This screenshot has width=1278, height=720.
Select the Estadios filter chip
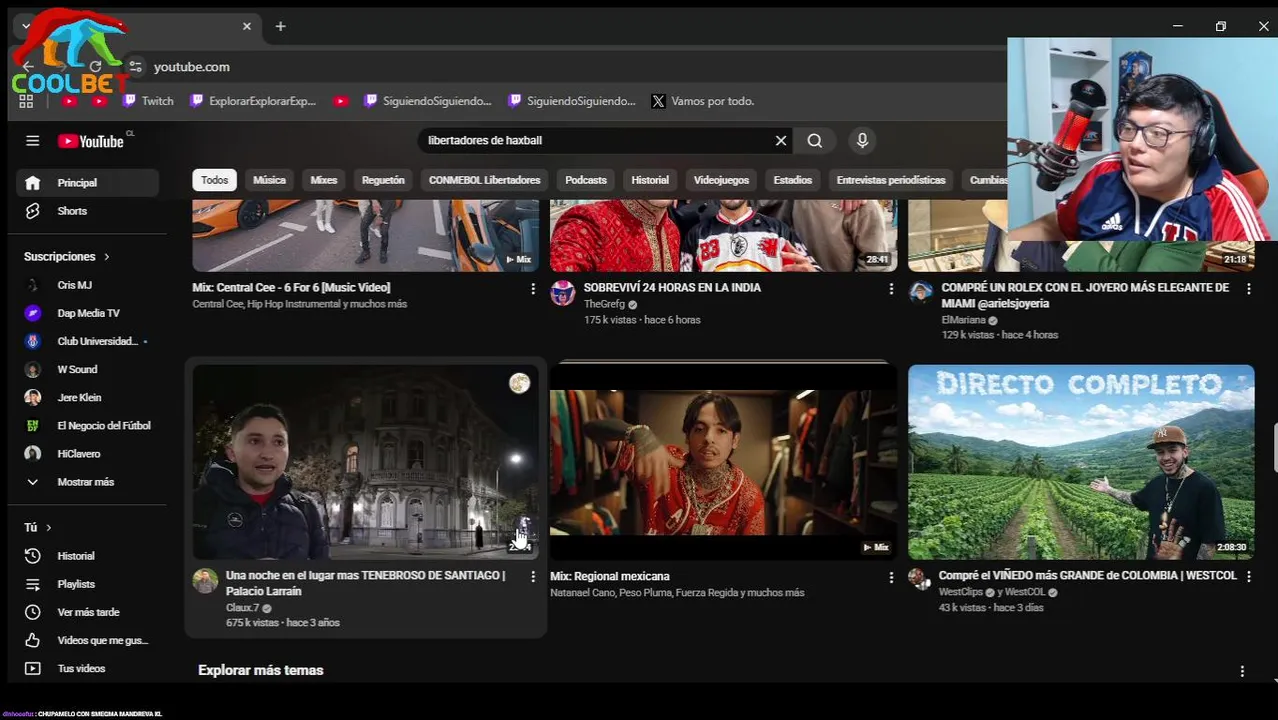point(793,180)
